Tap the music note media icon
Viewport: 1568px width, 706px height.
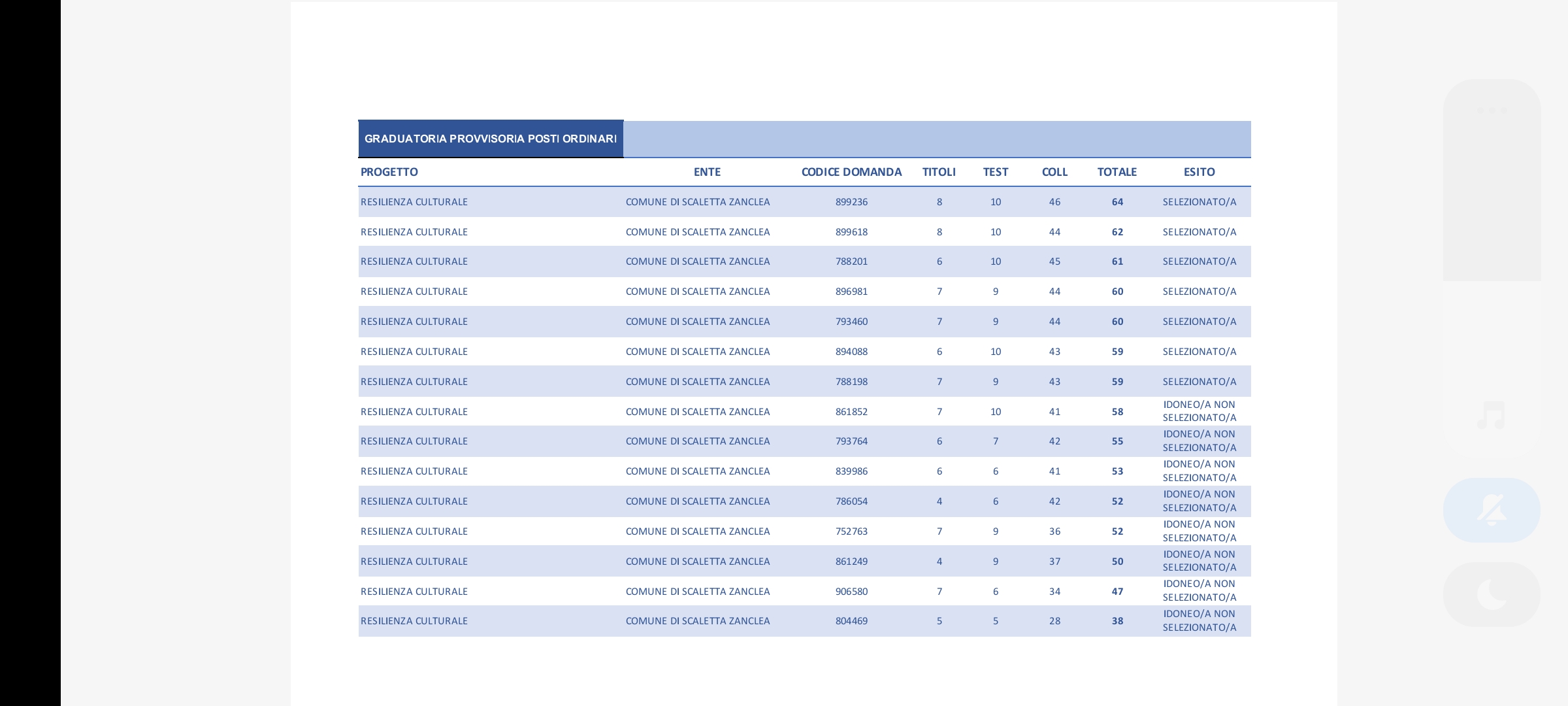(1492, 416)
